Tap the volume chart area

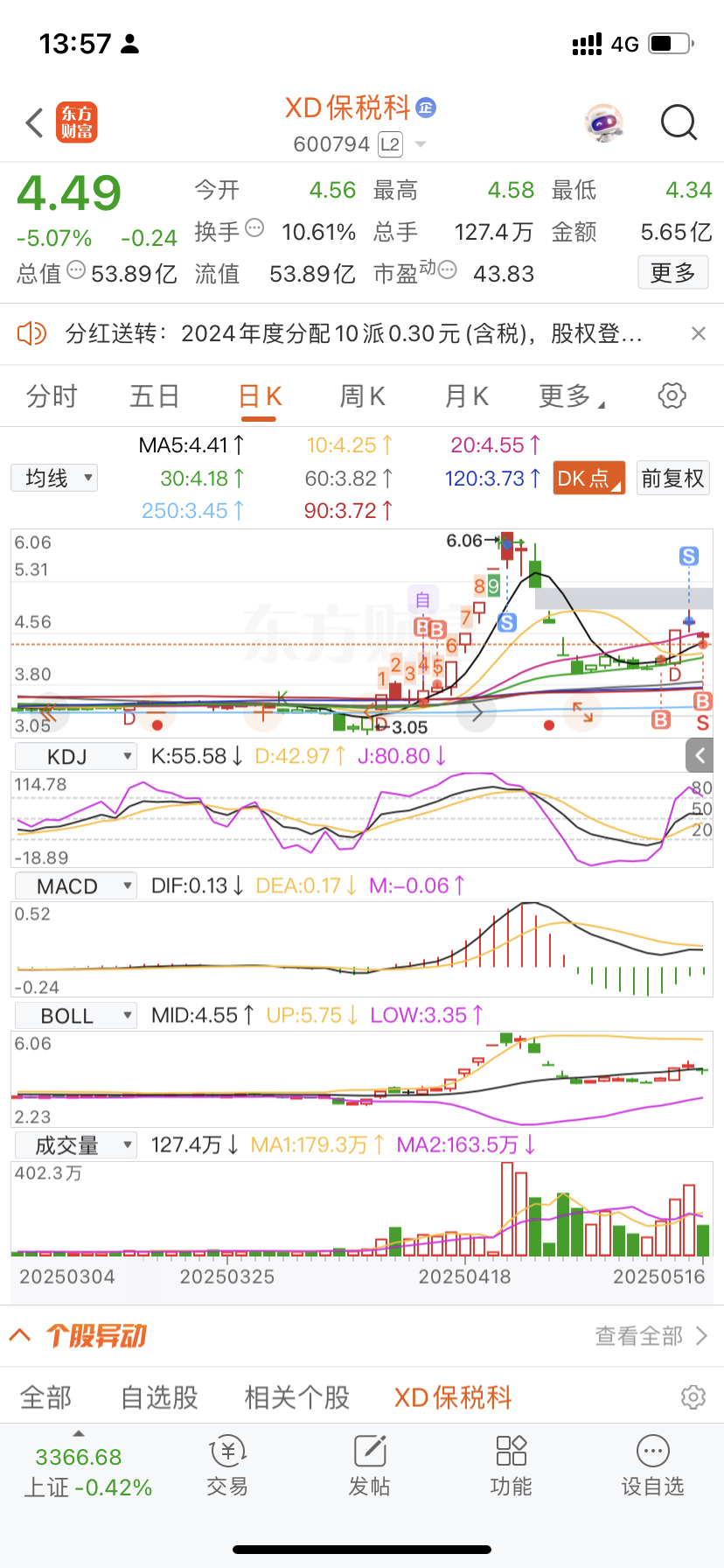(x=362, y=1209)
